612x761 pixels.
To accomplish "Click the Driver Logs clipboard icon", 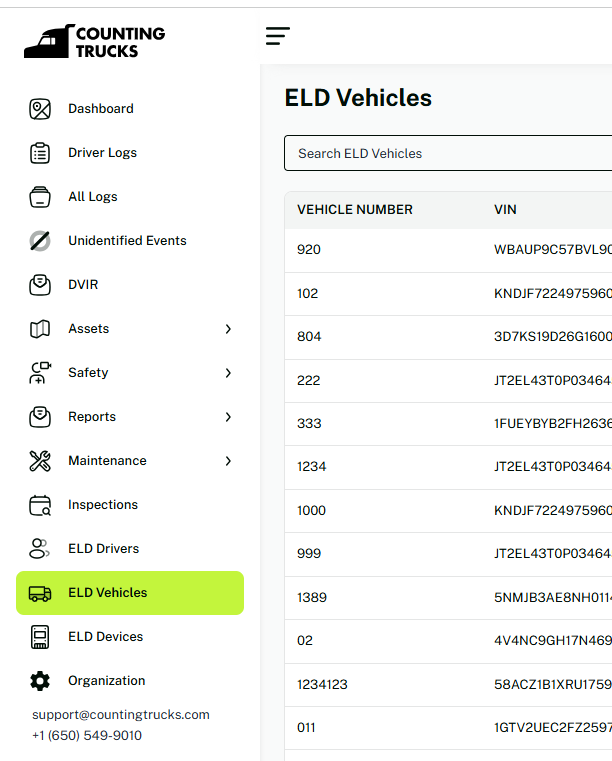I will click(40, 153).
